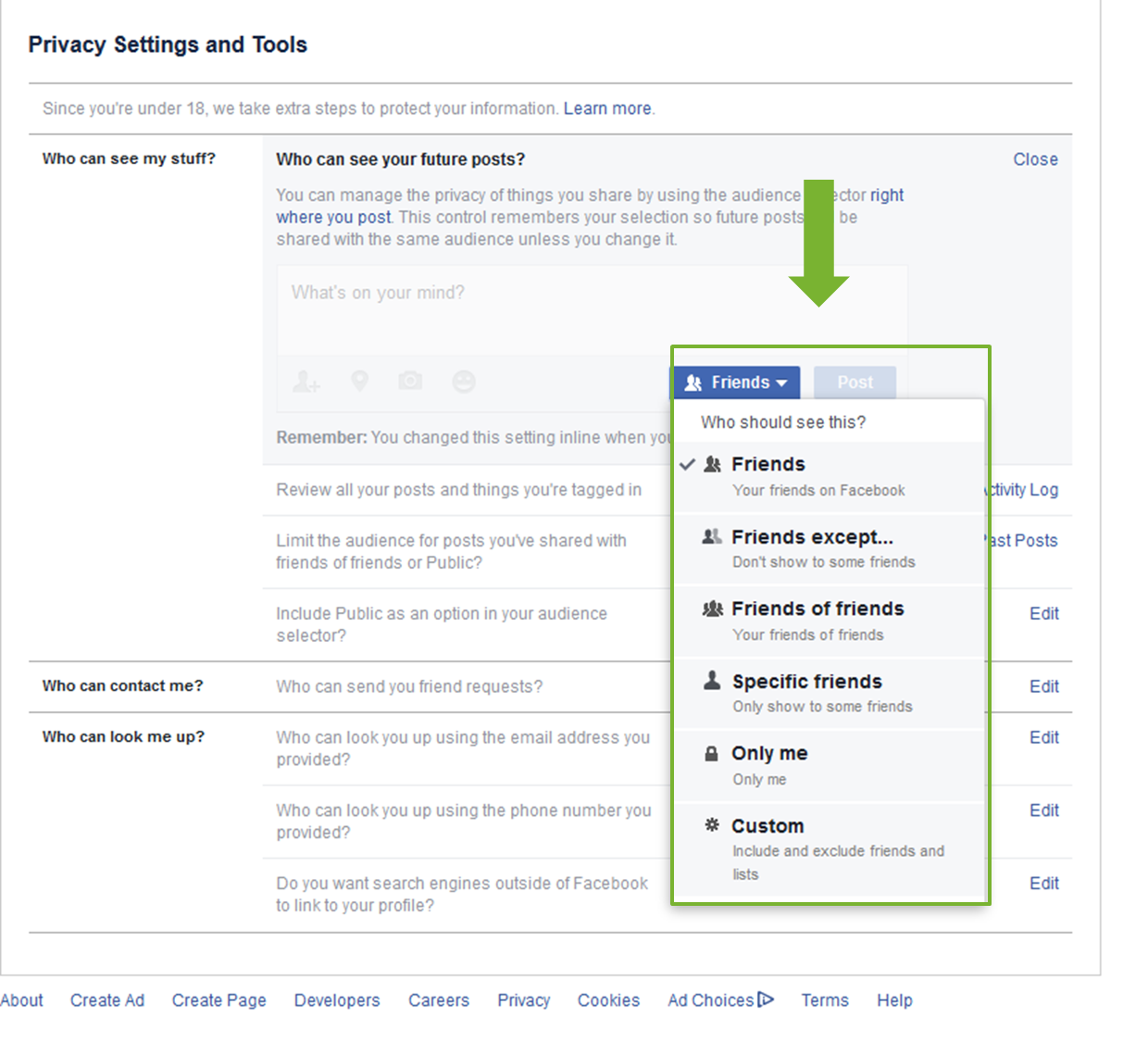Viewport: 1148px width, 1042px height.
Task: Click 'Who should see this?' menu header
Action: click(x=783, y=422)
